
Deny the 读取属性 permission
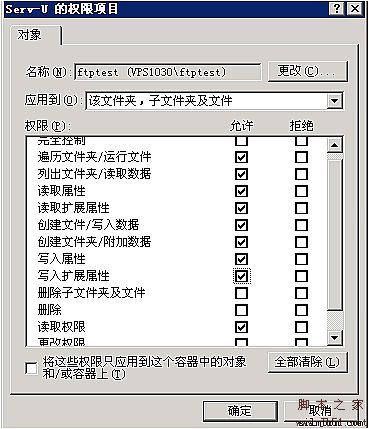[301, 191]
